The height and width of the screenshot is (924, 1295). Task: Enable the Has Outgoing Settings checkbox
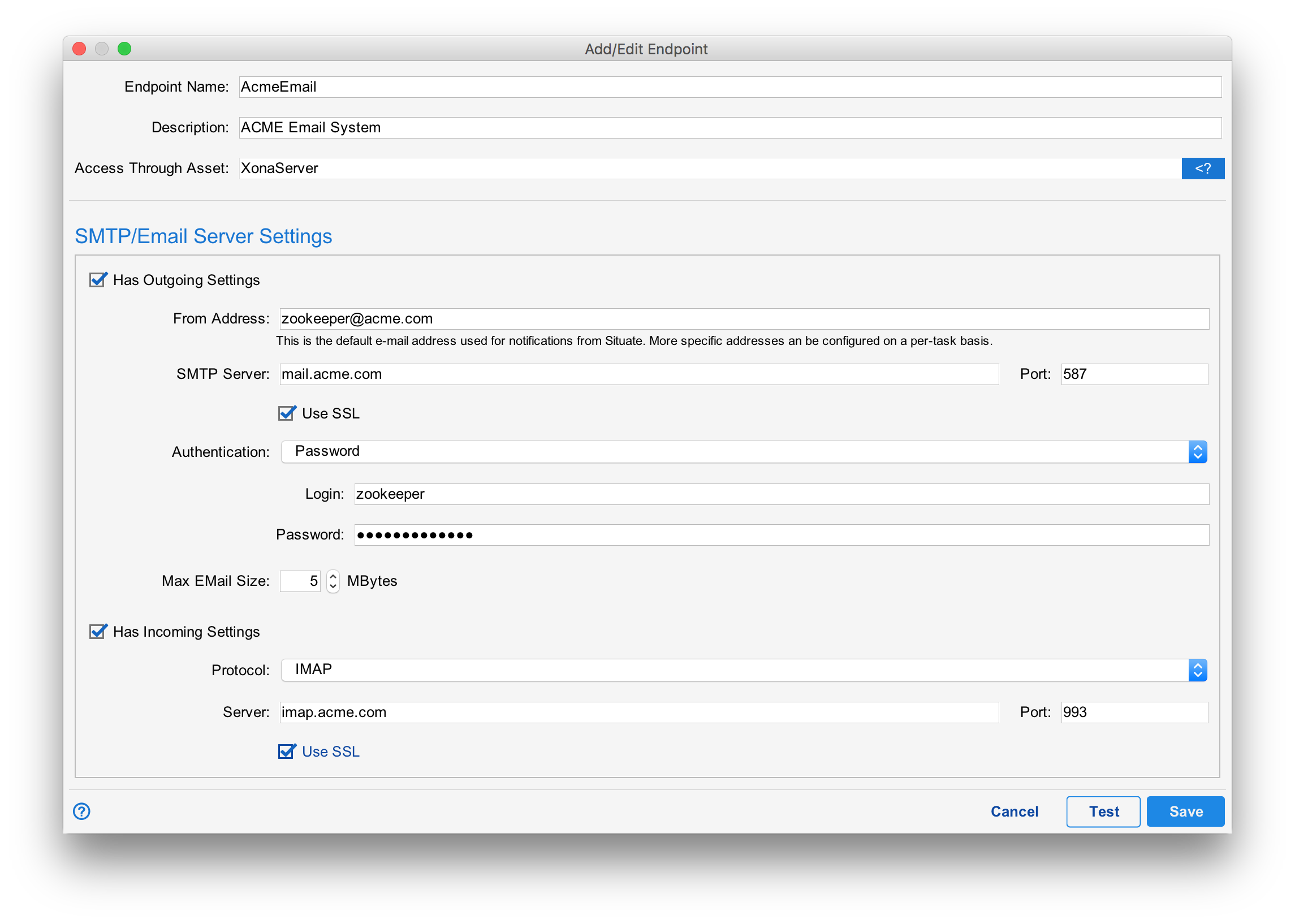click(97, 279)
